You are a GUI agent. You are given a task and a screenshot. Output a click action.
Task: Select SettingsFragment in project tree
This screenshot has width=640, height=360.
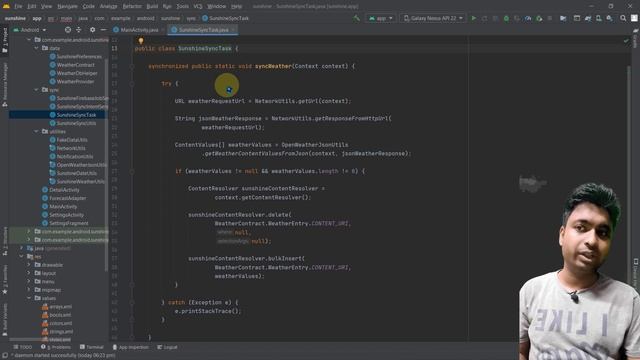tap(69, 223)
